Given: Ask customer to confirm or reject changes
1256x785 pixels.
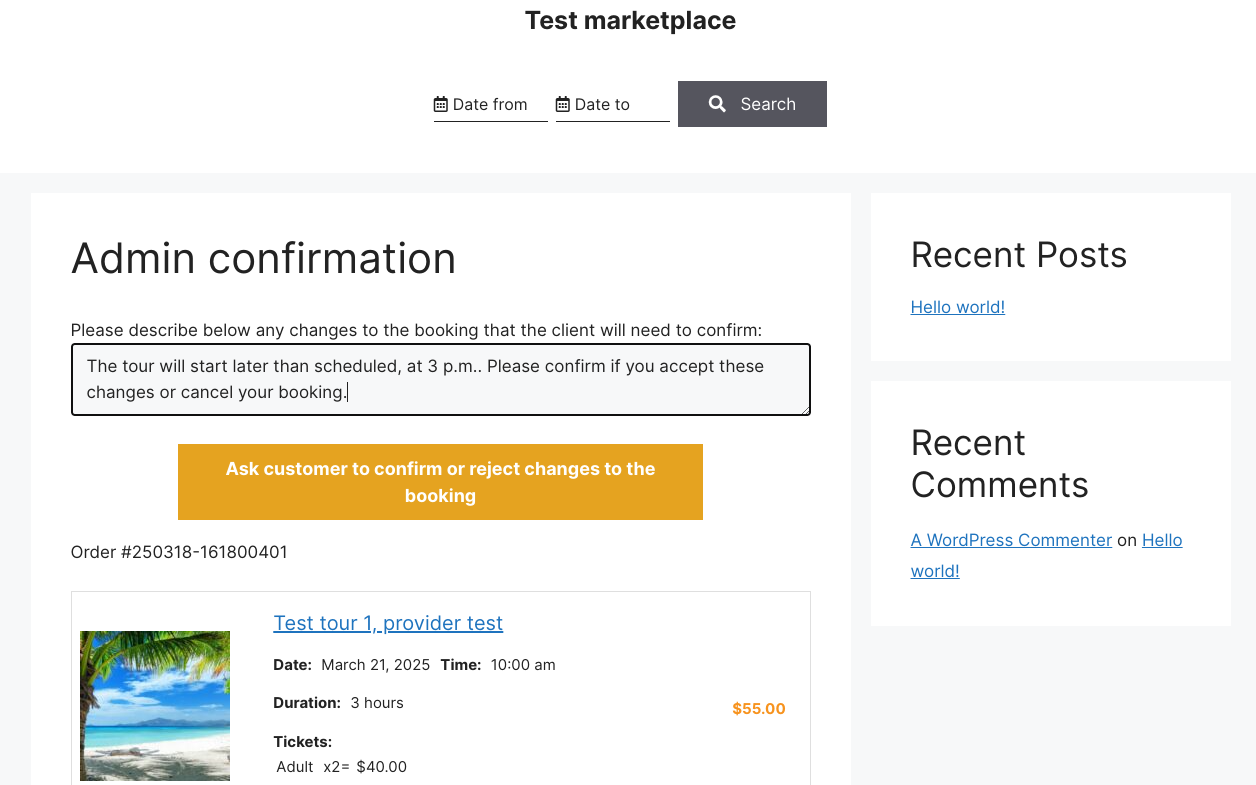Looking at the screenshot, I should [440, 482].
